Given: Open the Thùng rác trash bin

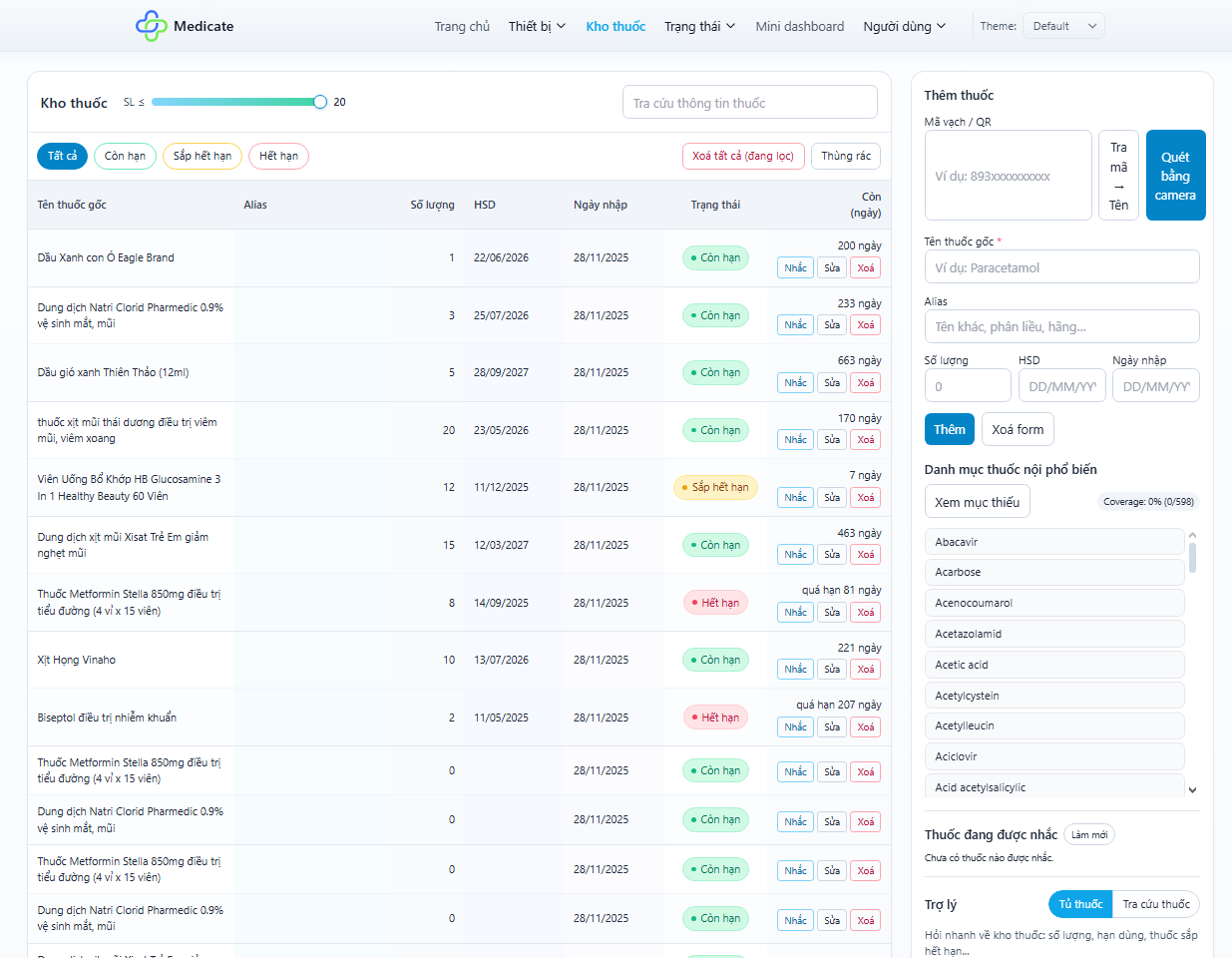Looking at the screenshot, I should click(x=845, y=156).
